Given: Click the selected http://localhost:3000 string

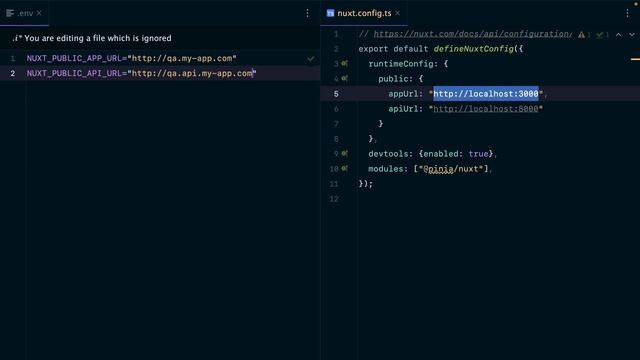Looking at the screenshot, I should pos(486,94).
